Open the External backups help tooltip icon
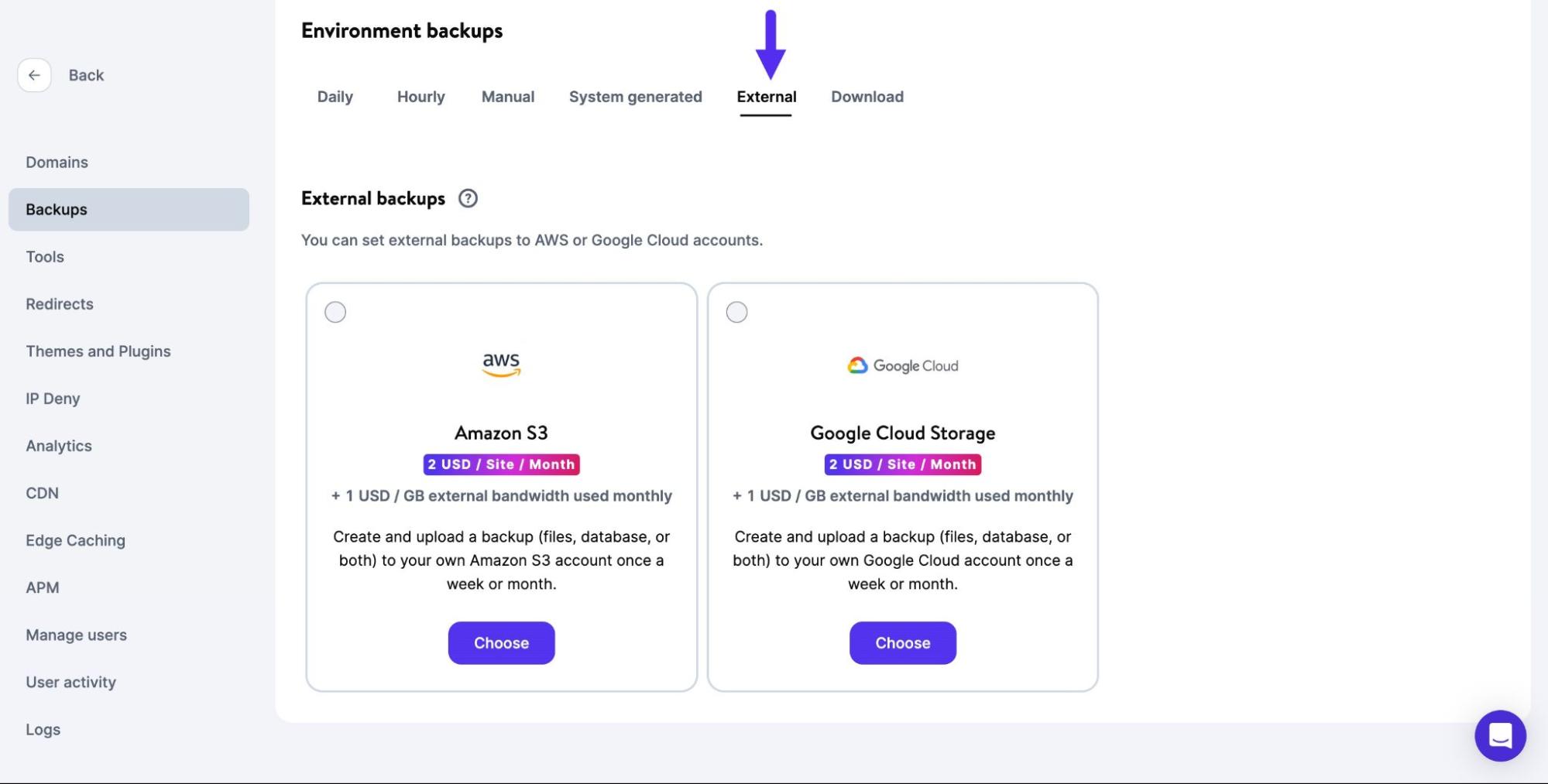The image size is (1548, 784). tap(469, 199)
